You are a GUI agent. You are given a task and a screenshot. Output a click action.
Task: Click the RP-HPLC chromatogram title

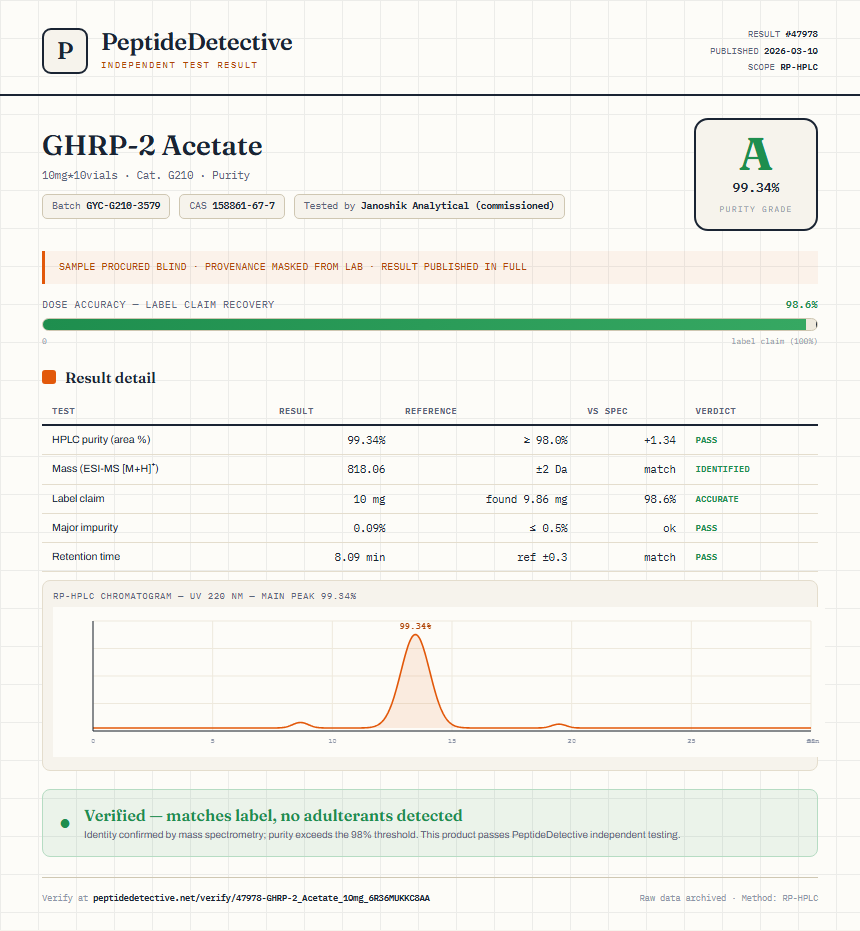tap(204, 596)
